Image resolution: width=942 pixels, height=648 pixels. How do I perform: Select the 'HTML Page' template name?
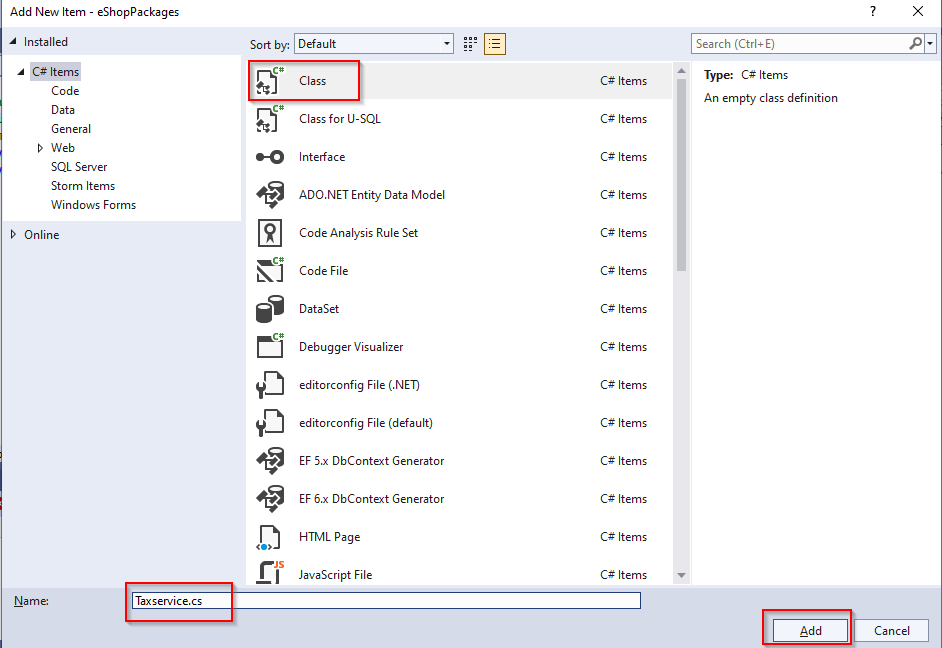329,537
